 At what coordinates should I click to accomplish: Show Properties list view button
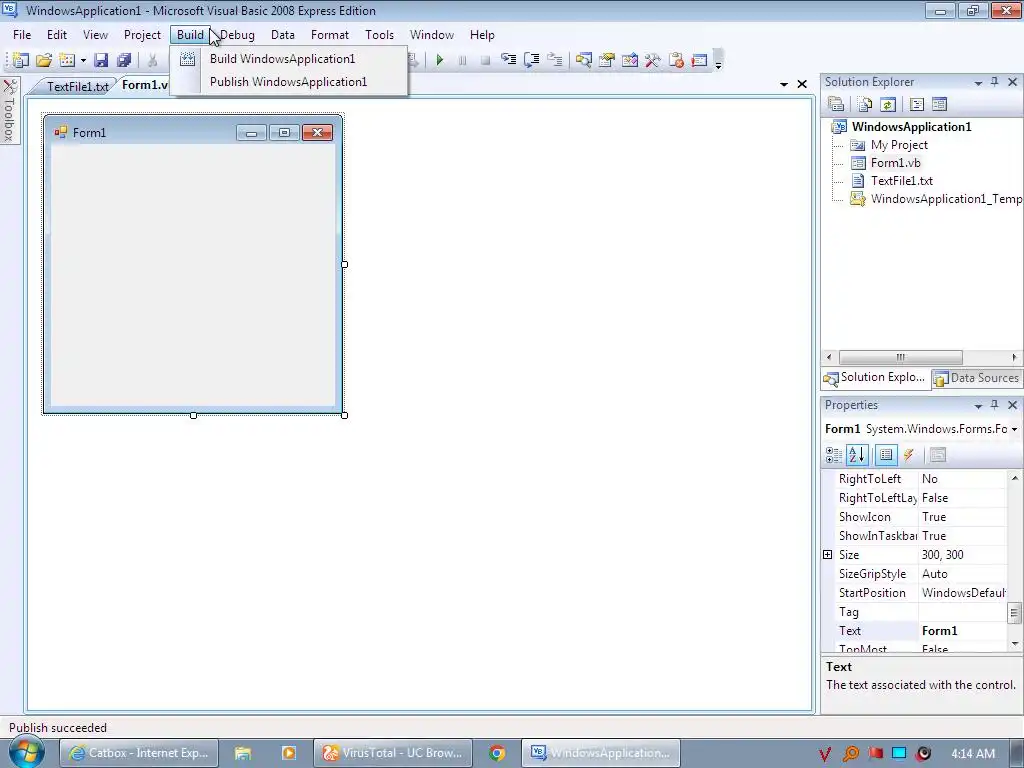tap(886, 455)
